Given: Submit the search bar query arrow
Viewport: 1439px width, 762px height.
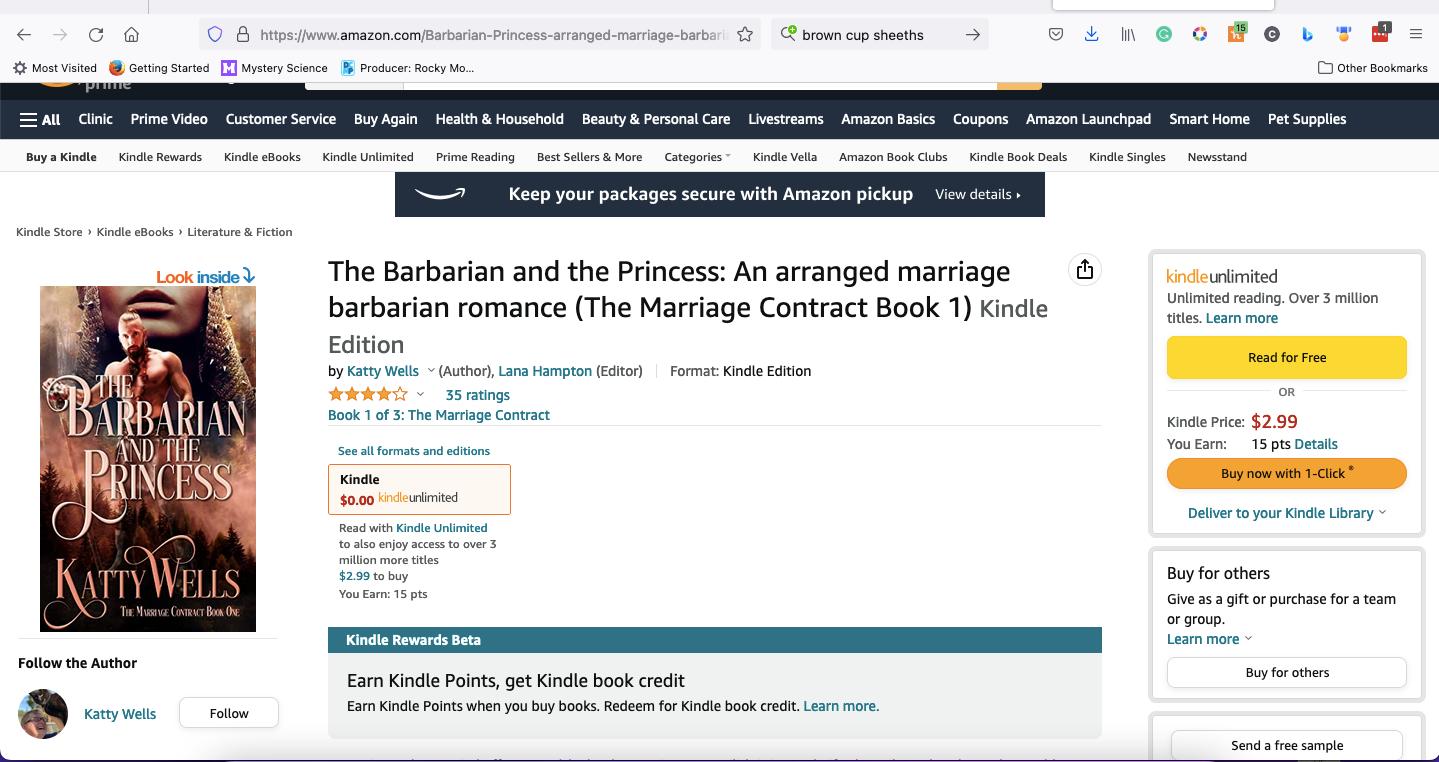Looking at the screenshot, I should (972, 34).
